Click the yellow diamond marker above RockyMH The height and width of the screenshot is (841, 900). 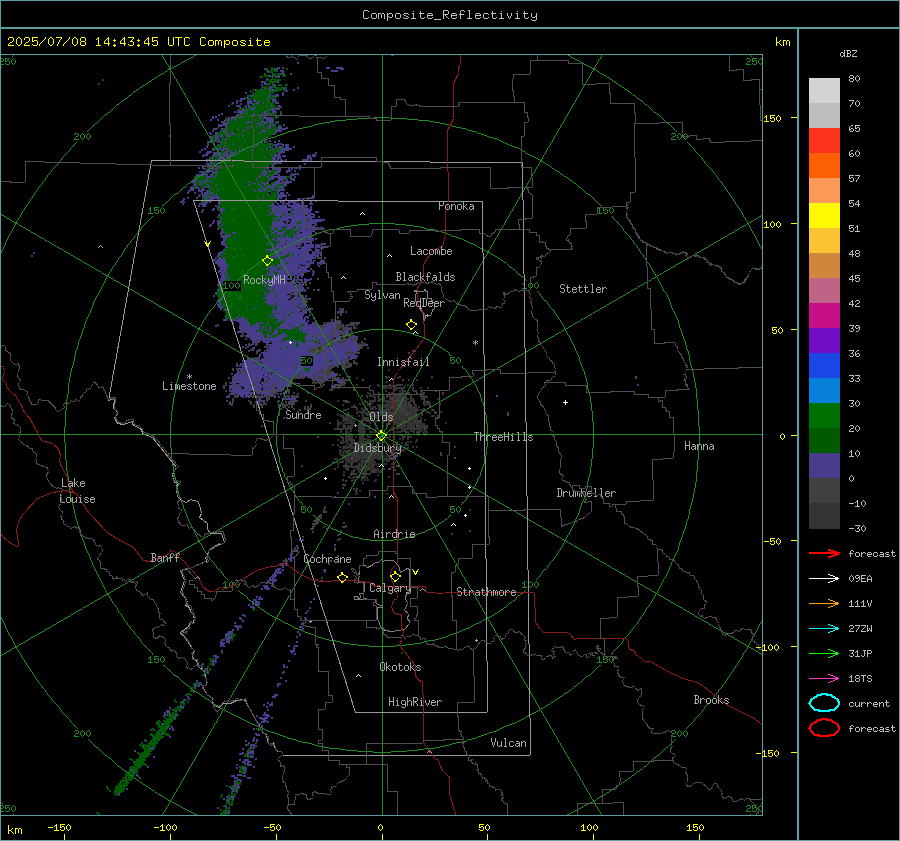pos(267,261)
